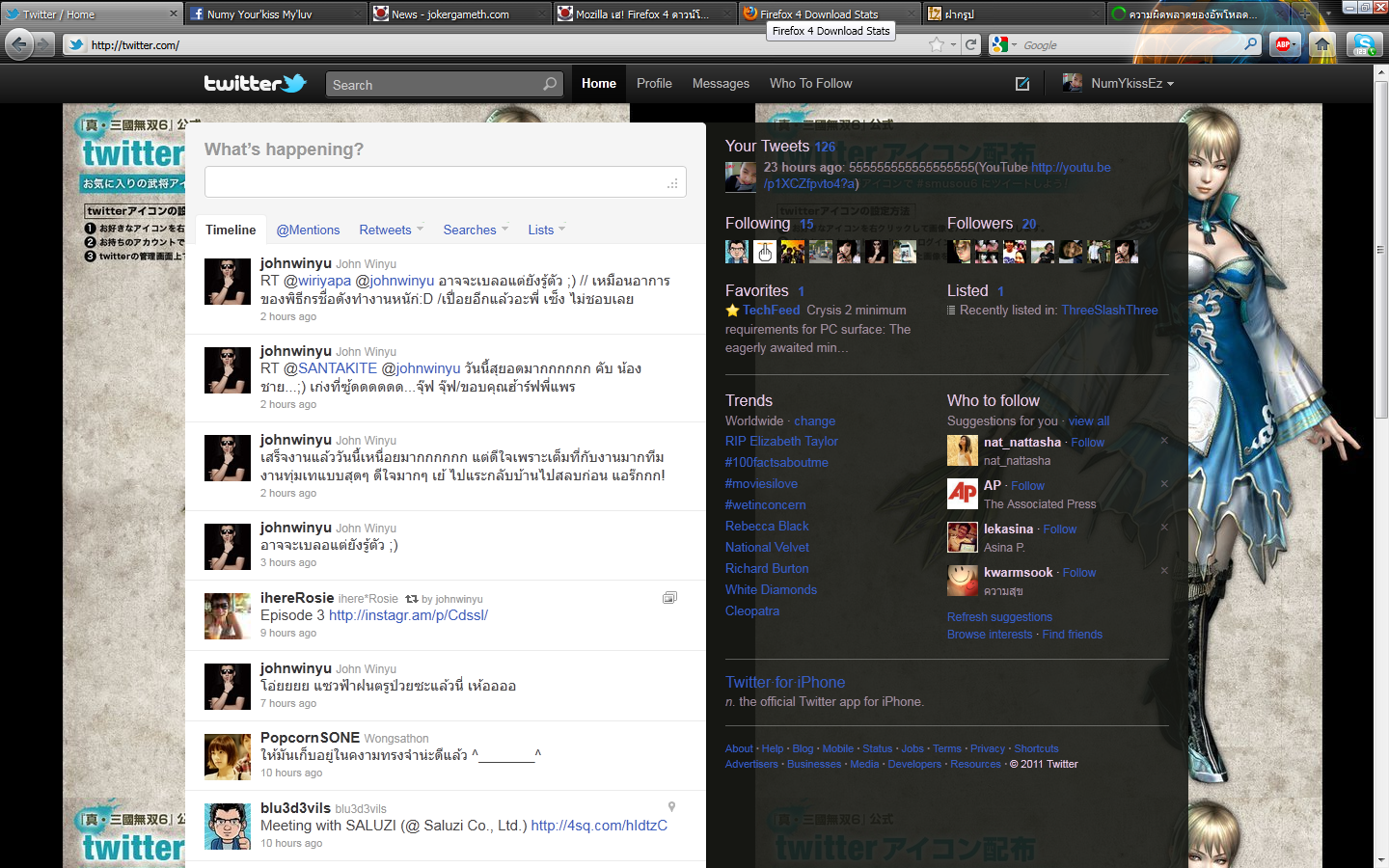
Task: Open the compose new tweet icon
Action: point(1022,84)
